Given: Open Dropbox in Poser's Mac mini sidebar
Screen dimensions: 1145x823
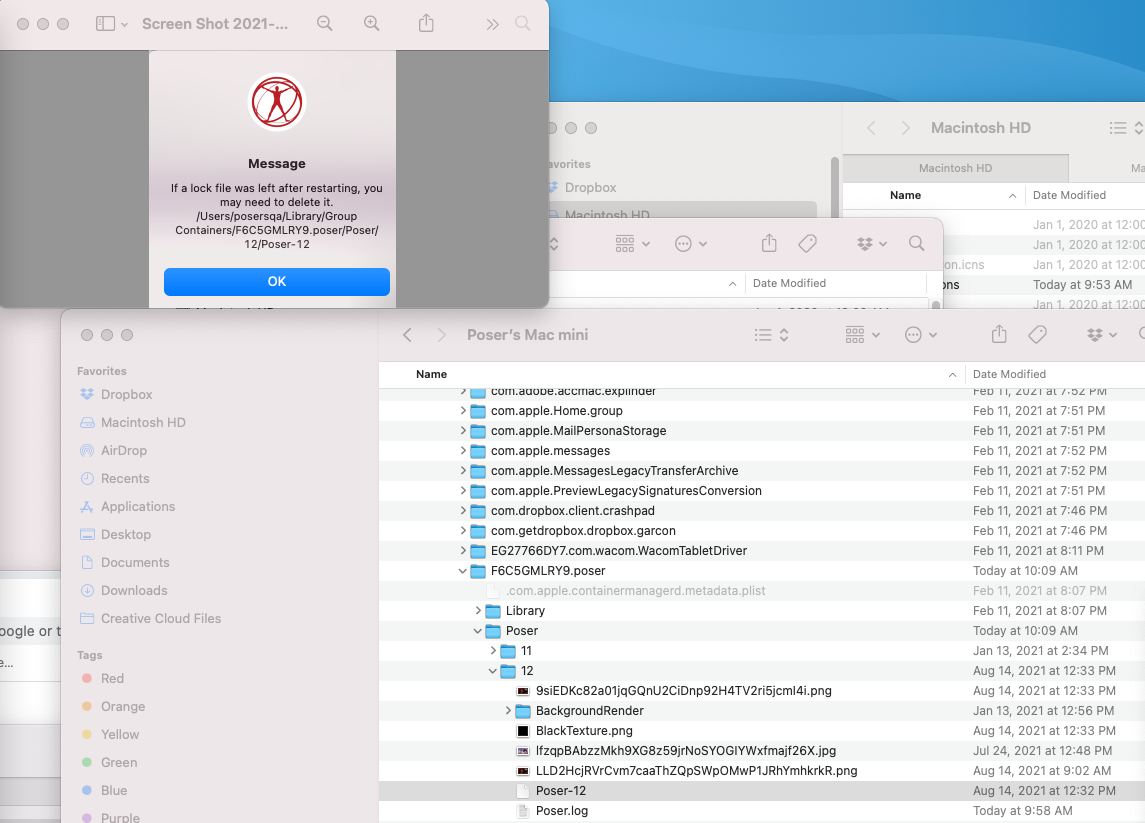Looking at the screenshot, I should 126,394.
